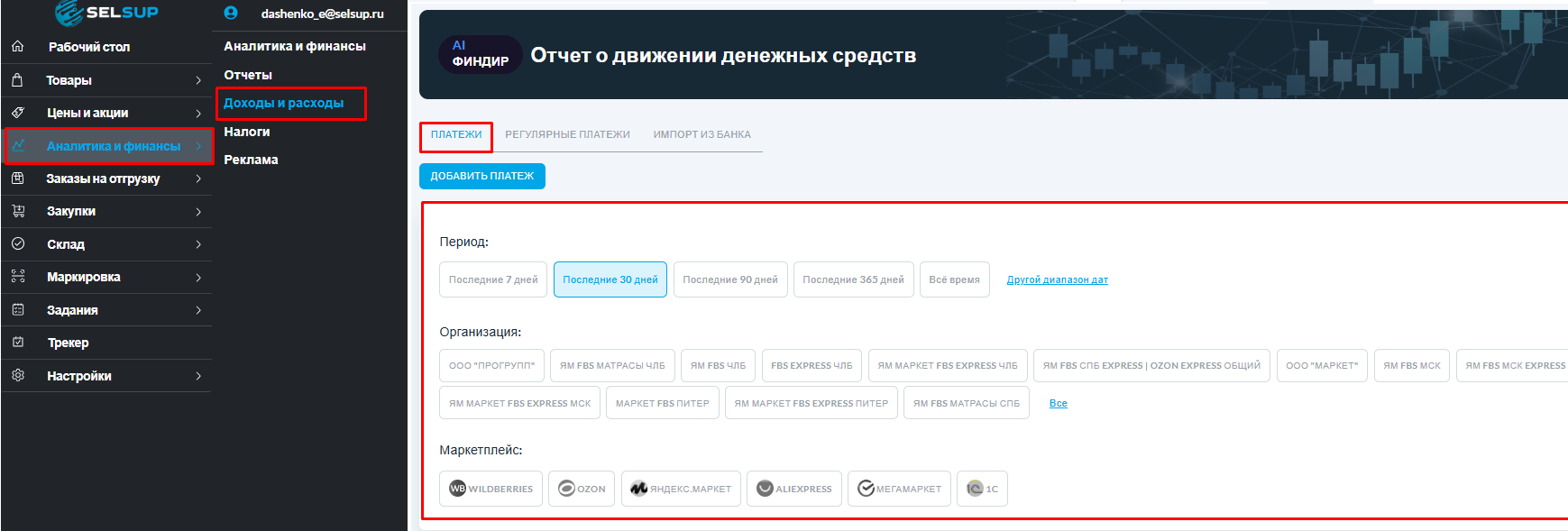Filter by organization ООО "ПРОГРУПП"
Viewport: 1568px width, 531px height.
tap(492, 365)
